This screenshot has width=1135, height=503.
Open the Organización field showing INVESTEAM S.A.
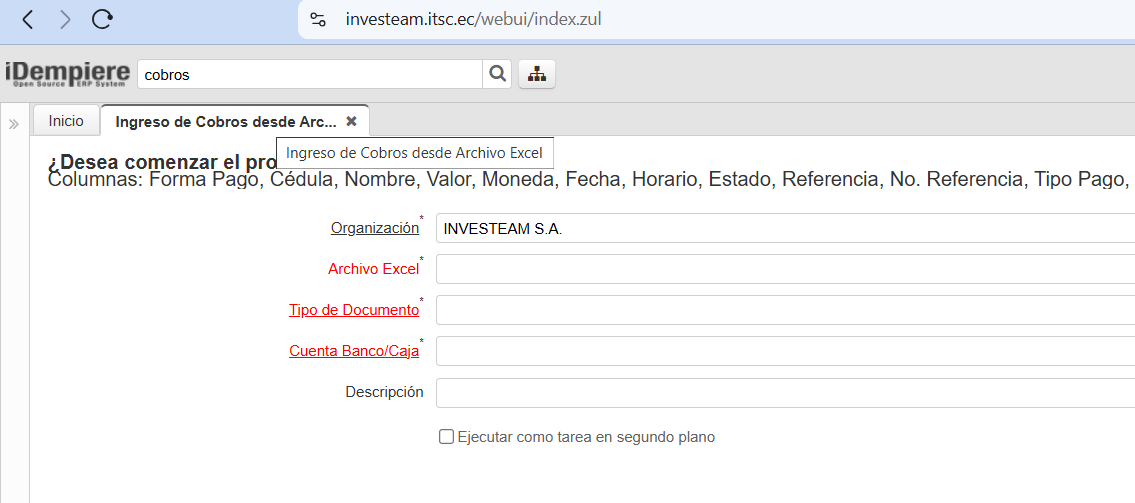[x=785, y=228]
